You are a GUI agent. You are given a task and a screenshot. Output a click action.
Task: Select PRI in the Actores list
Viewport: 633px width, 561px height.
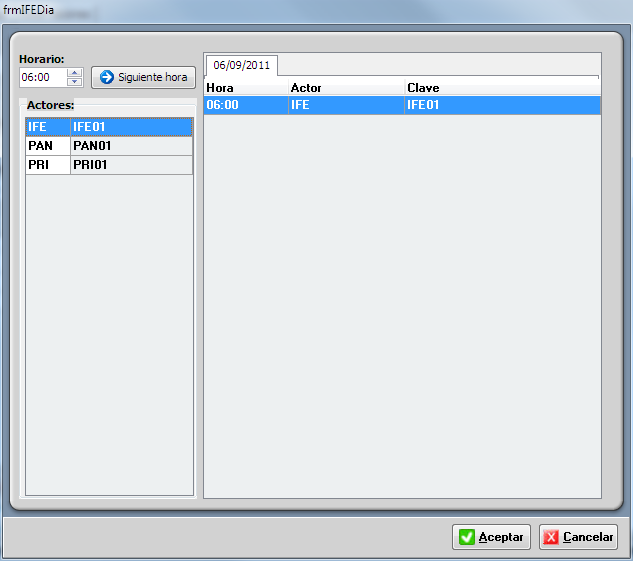[x=48, y=165]
